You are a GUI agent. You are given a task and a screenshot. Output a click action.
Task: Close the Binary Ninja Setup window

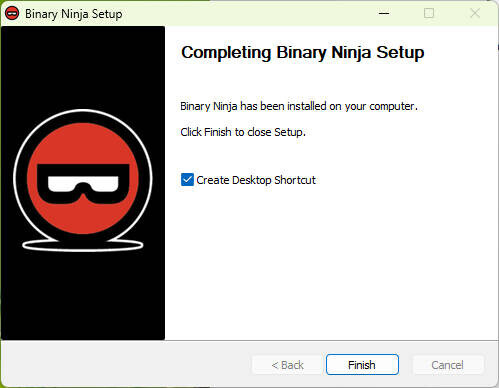pos(475,13)
